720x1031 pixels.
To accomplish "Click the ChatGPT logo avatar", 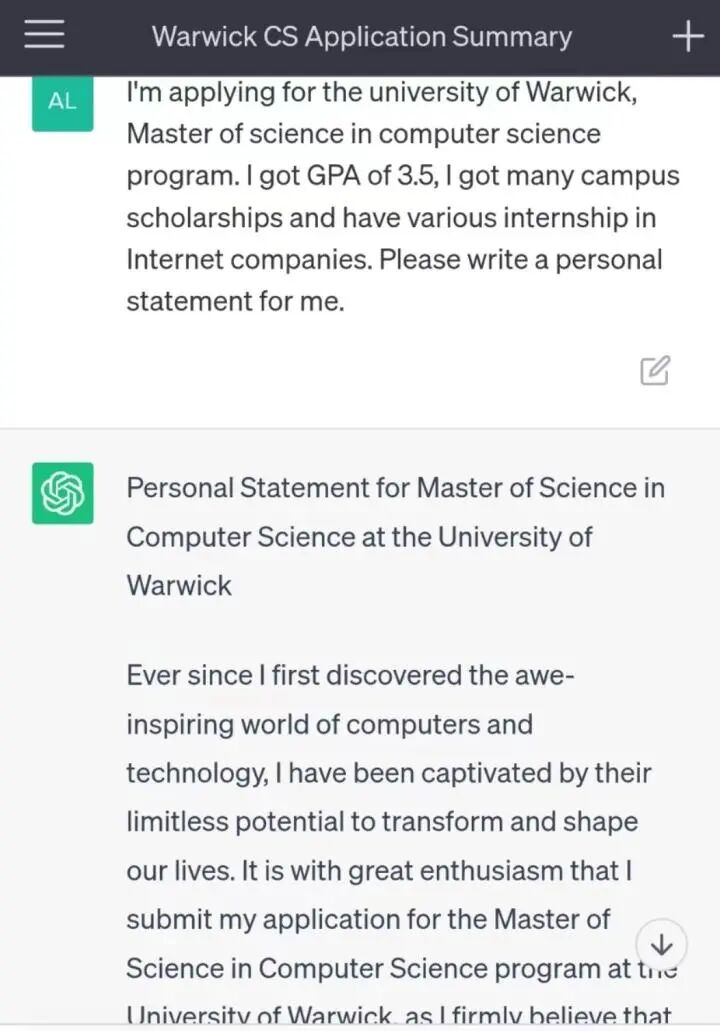I will 62,493.
